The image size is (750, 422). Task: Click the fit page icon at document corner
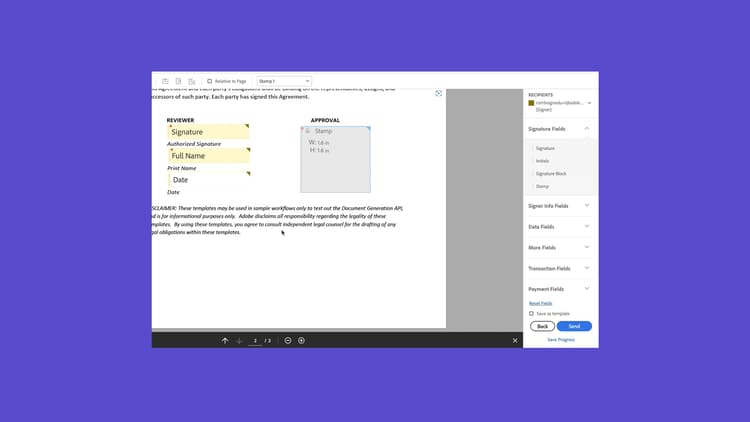(439, 93)
